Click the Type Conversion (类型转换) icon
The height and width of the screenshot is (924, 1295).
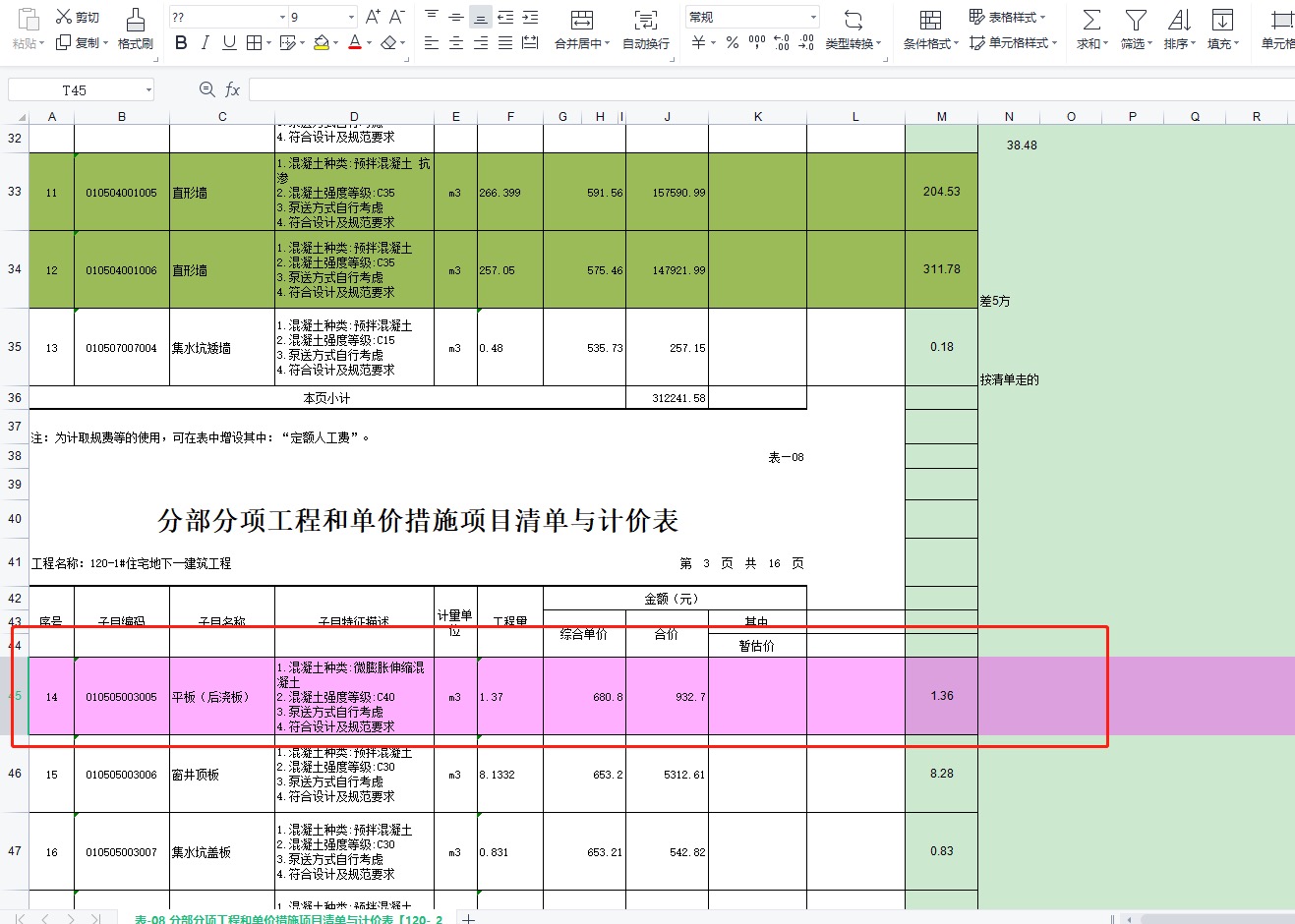click(854, 20)
